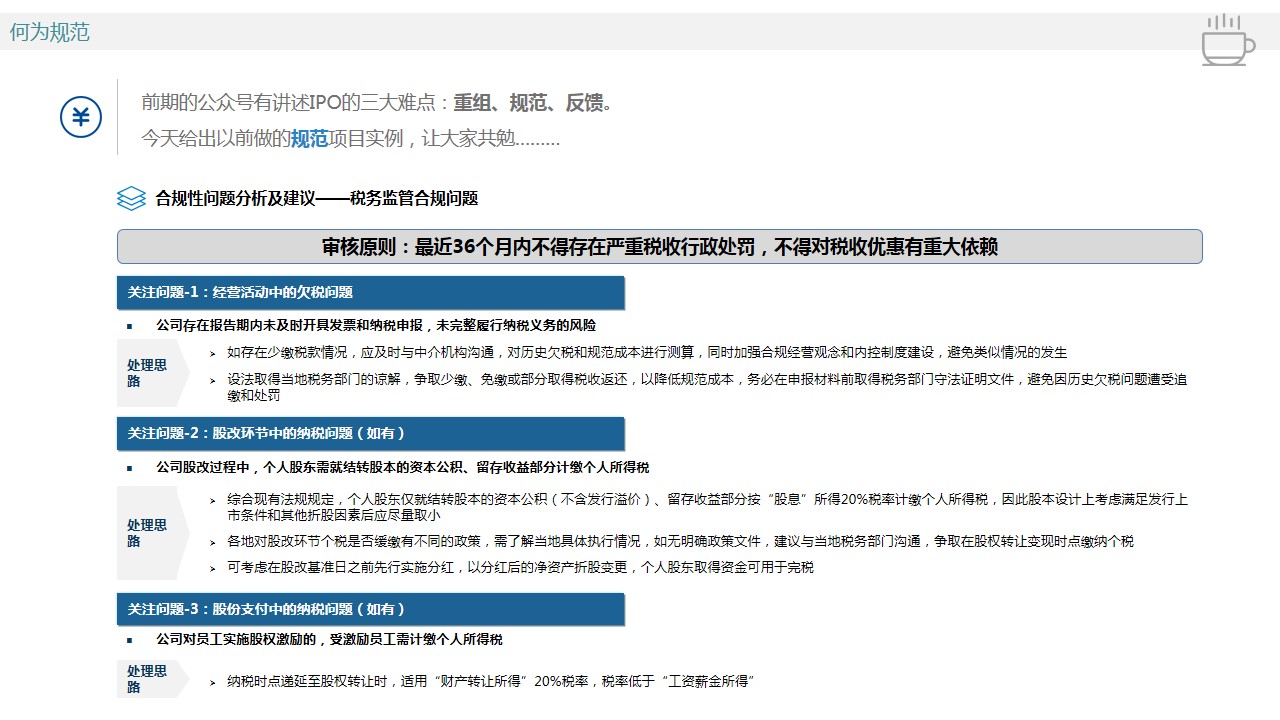
Task: Select heading 合规性问题分析及建议——税务监管合规问题
Action: pyautogui.click(x=317, y=198)
